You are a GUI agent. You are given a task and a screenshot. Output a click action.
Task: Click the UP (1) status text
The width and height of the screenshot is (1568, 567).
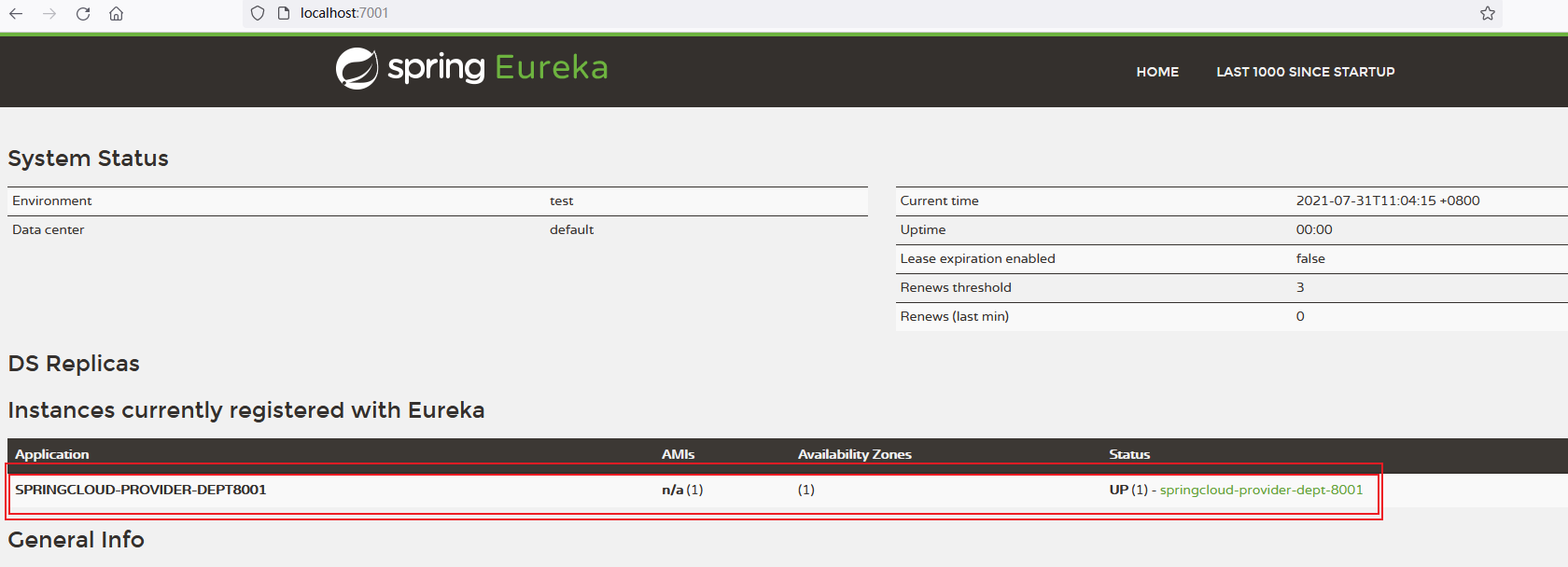(1128, 490)
